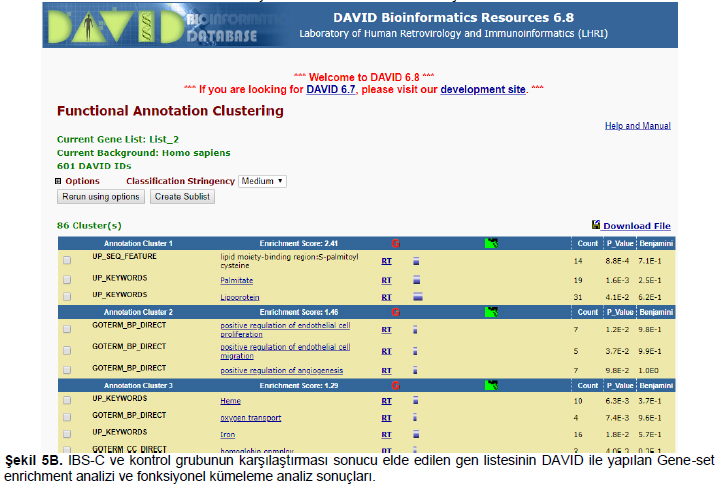Click gene bar icon in endothelial cell proliferation row
728x488 pixels.
(415, 330)
